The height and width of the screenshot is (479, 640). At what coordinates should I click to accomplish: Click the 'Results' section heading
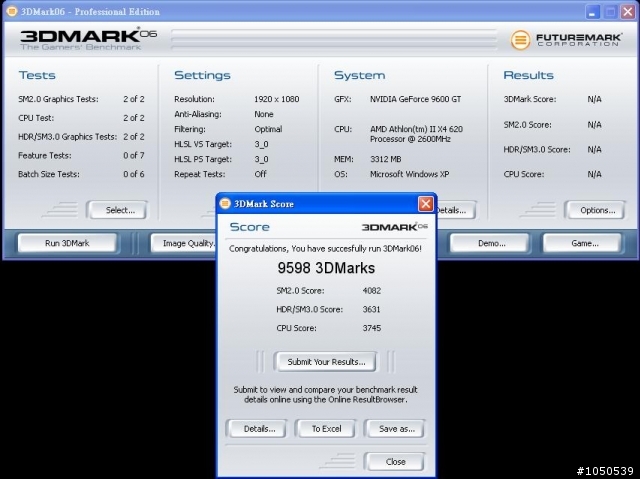tap(529, 75)
